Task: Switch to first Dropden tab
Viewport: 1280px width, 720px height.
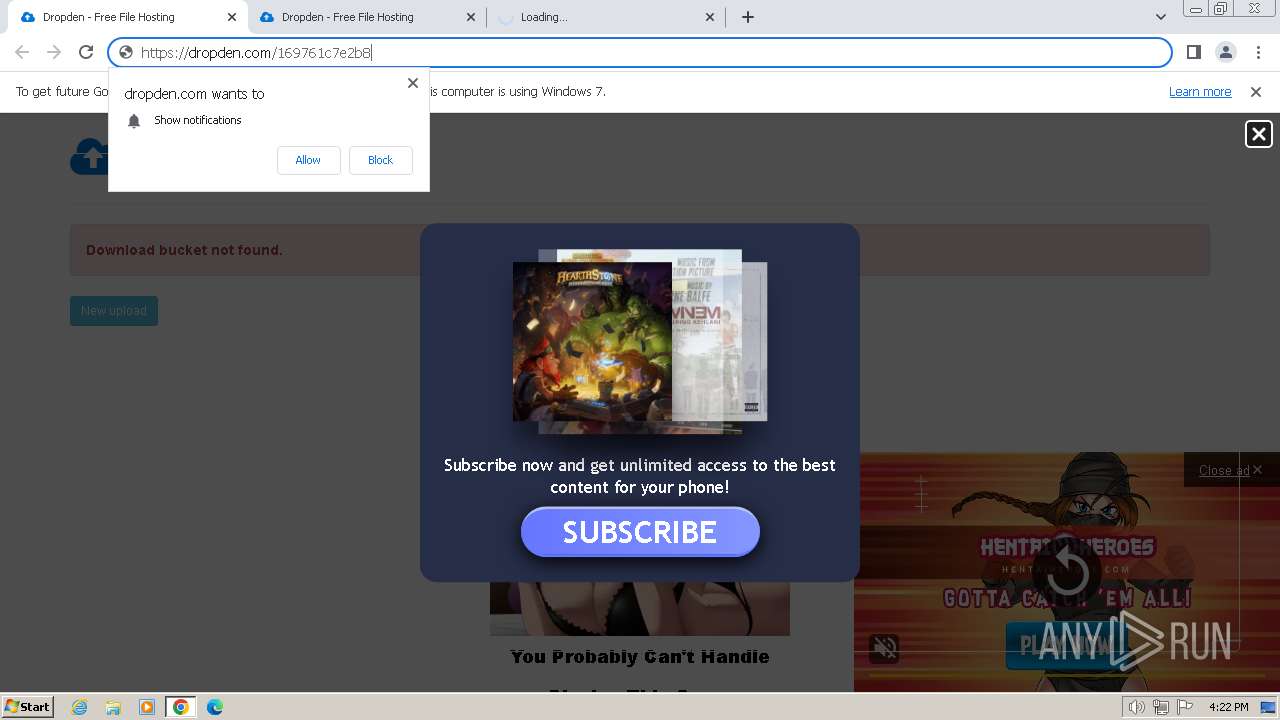Action: click(125, 17)
